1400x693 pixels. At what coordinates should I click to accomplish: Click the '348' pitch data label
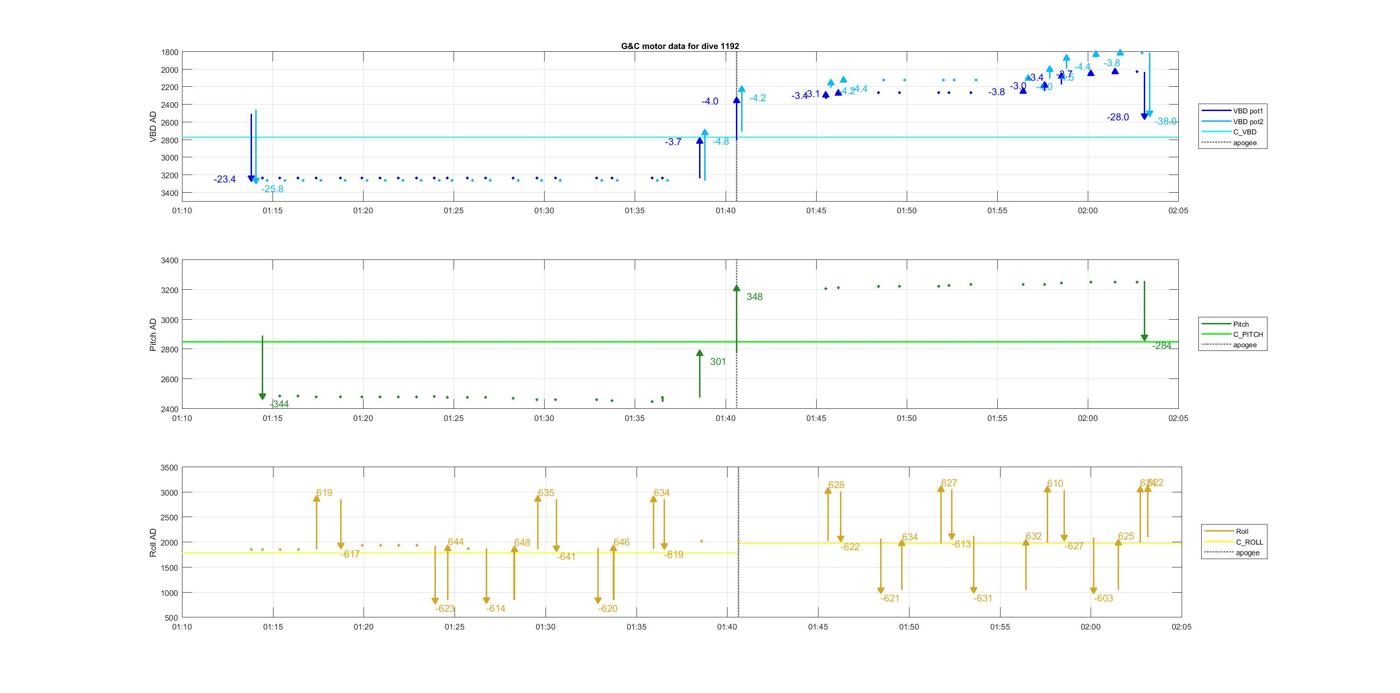click(754, 297)
